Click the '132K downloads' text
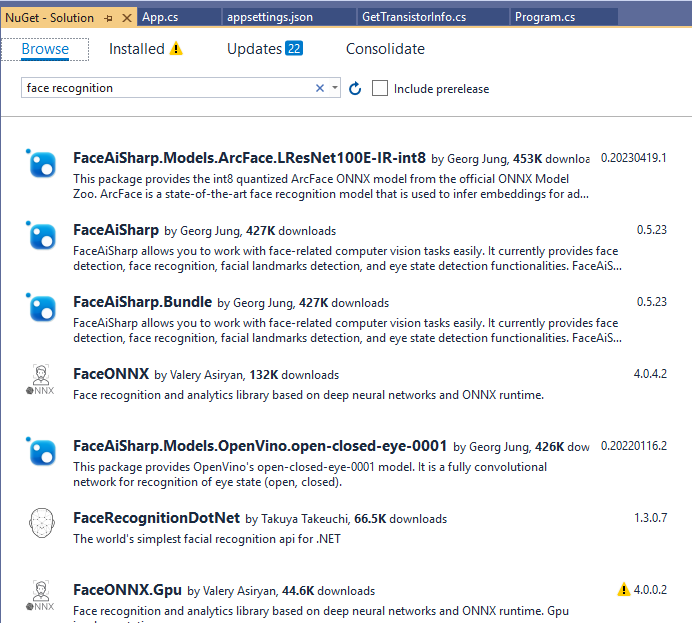This screenshot has height=623, width=692. 294,375
